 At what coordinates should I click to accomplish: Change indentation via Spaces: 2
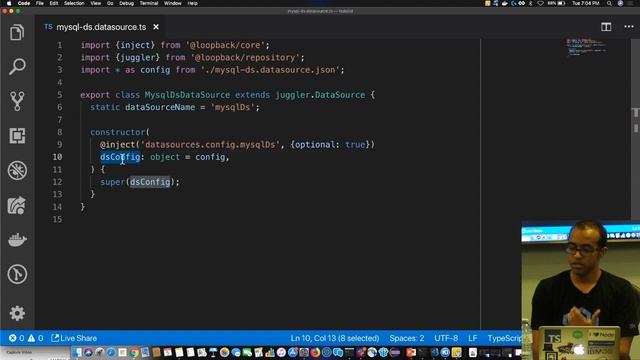pyautogui.click(x=407, y=338)
